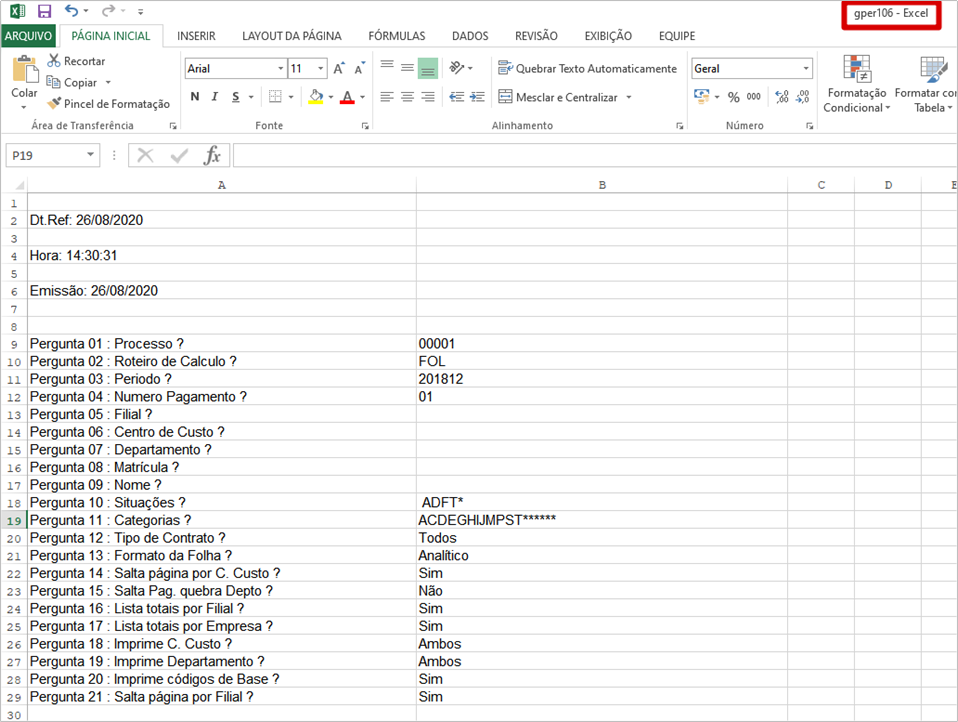Align text to top
Screen dimensions: 958x722
click(x=387, y=67)
